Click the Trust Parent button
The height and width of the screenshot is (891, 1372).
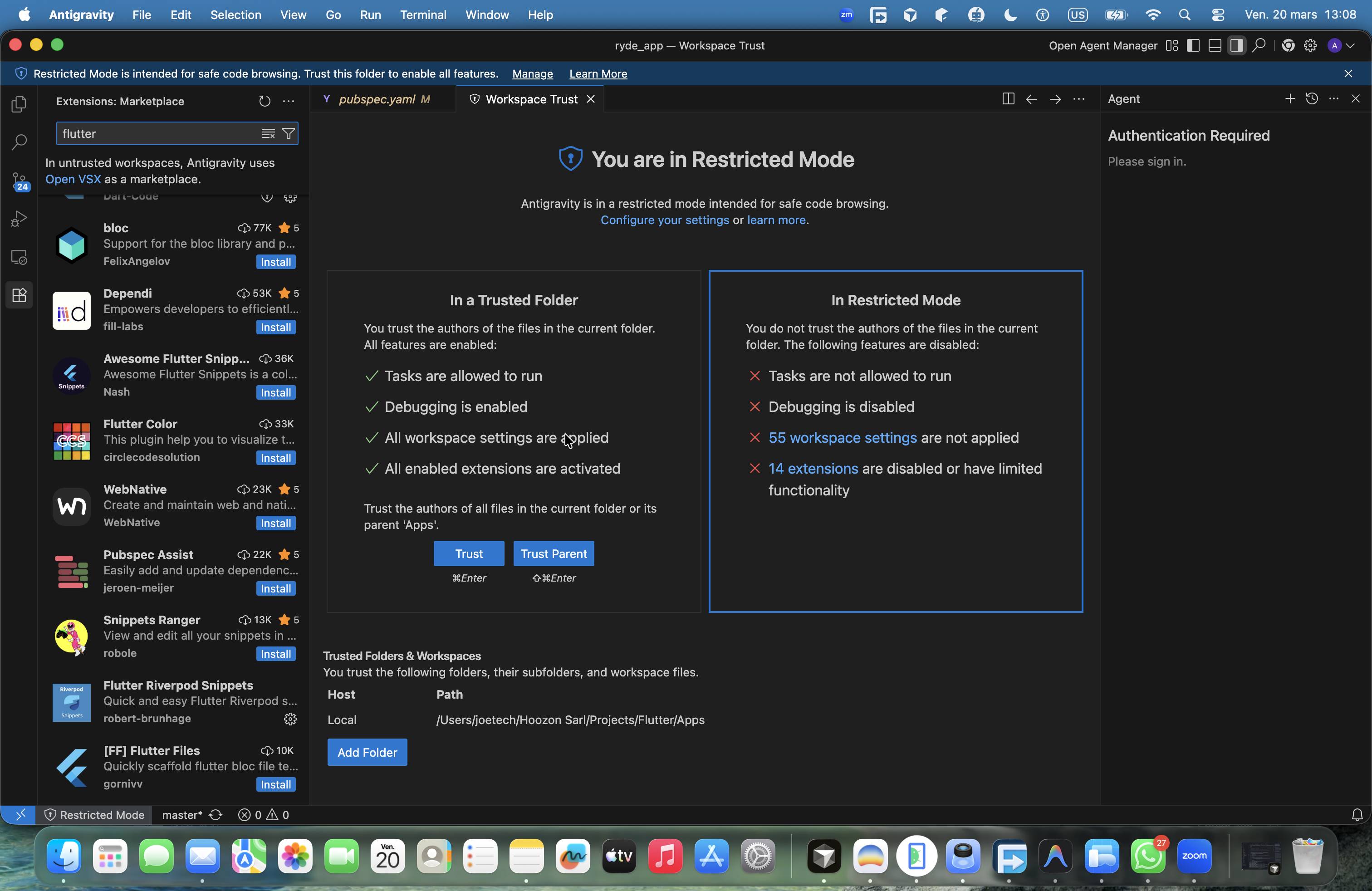click(554, 553)
